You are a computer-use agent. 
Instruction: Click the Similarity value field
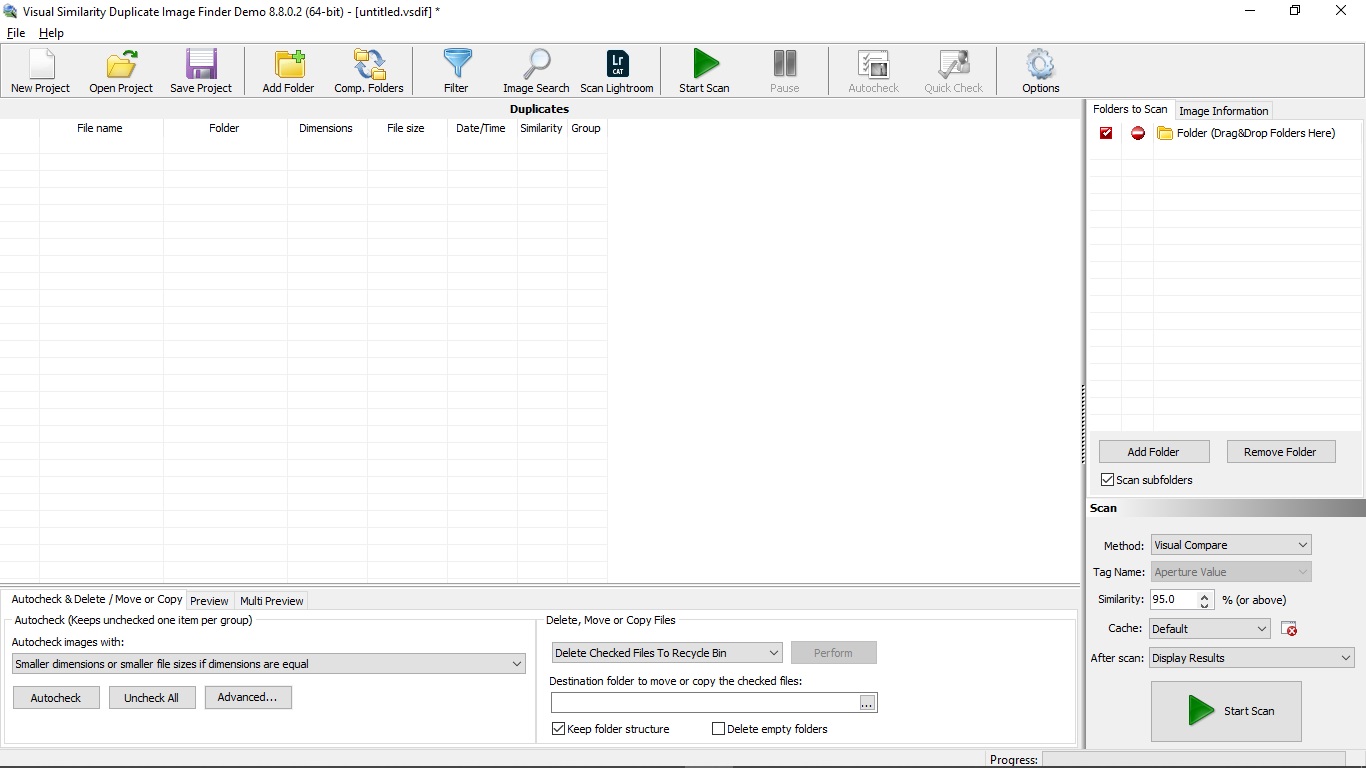1172,600
